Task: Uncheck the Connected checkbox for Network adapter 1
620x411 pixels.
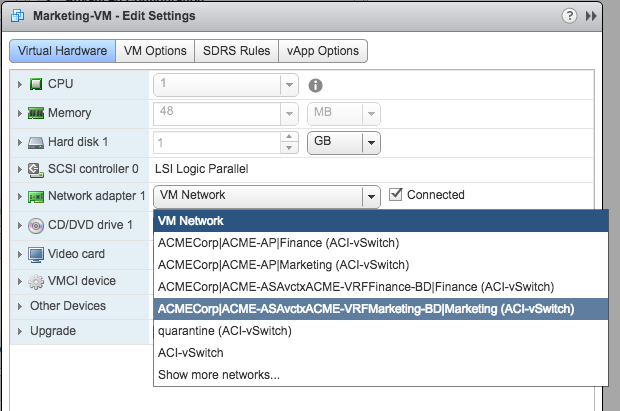Action: 395,194
